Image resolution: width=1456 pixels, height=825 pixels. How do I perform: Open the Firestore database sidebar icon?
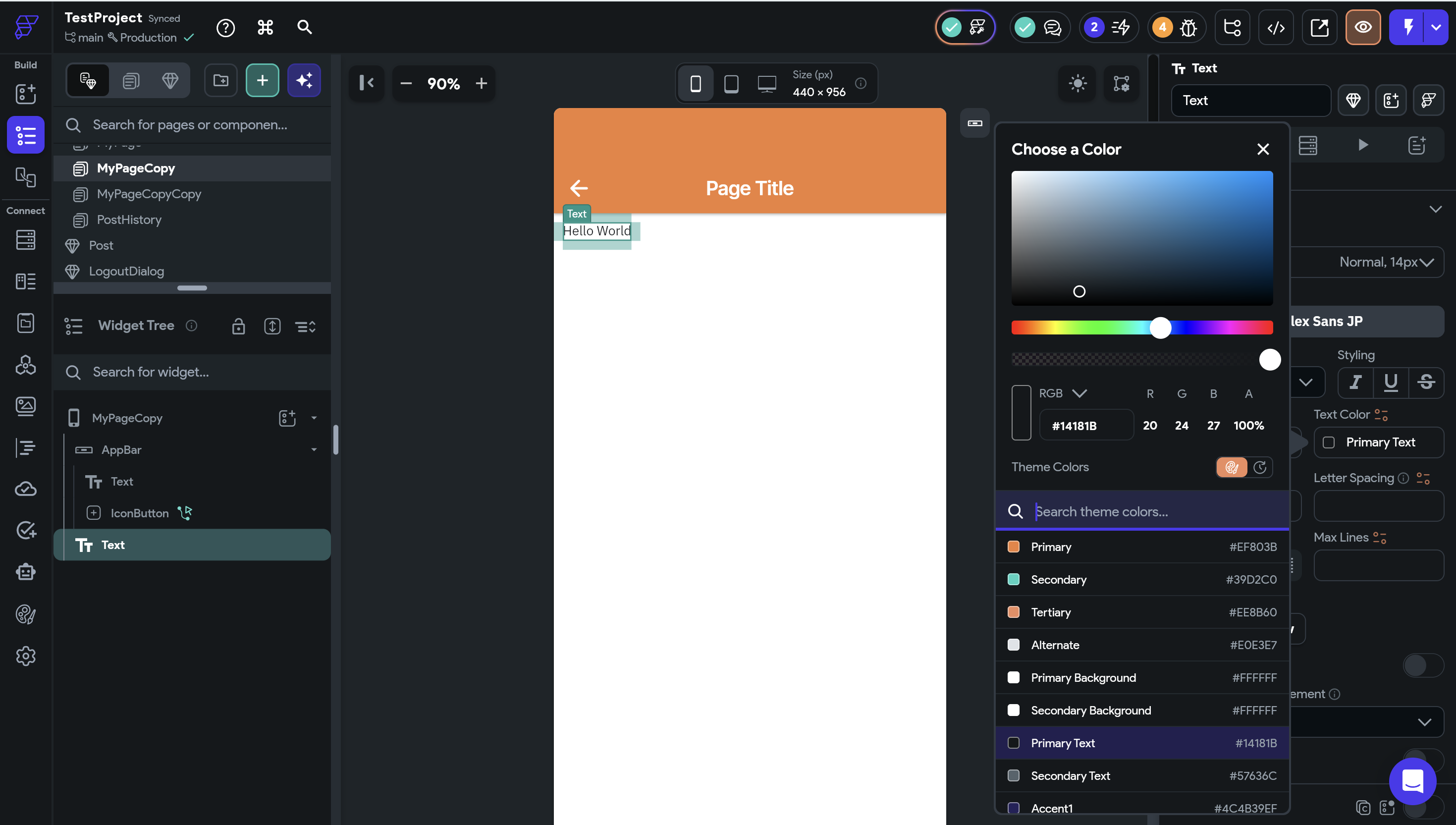25,240
